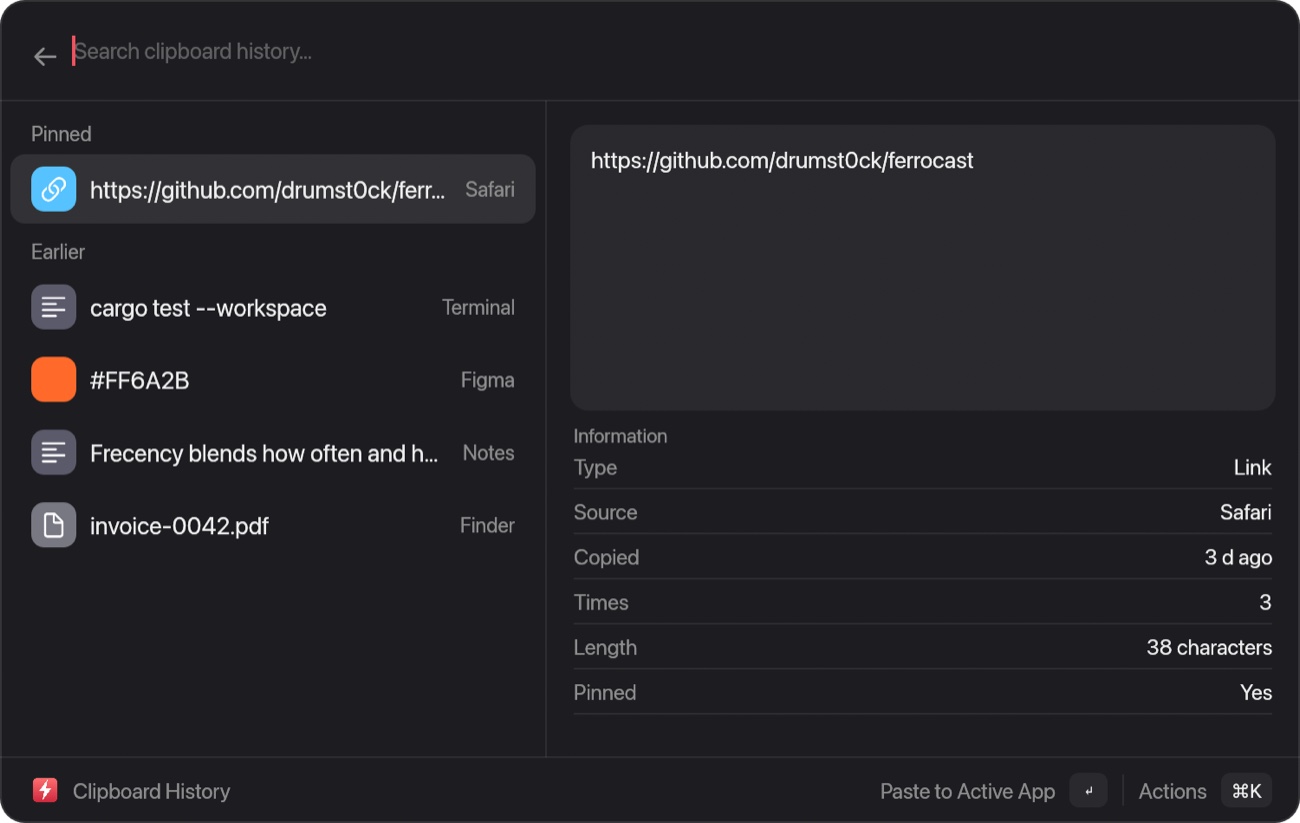This screenshot has height=823, width=1300.
Task: Click the "Link" type value
Action: click(x=1252, y=468)
